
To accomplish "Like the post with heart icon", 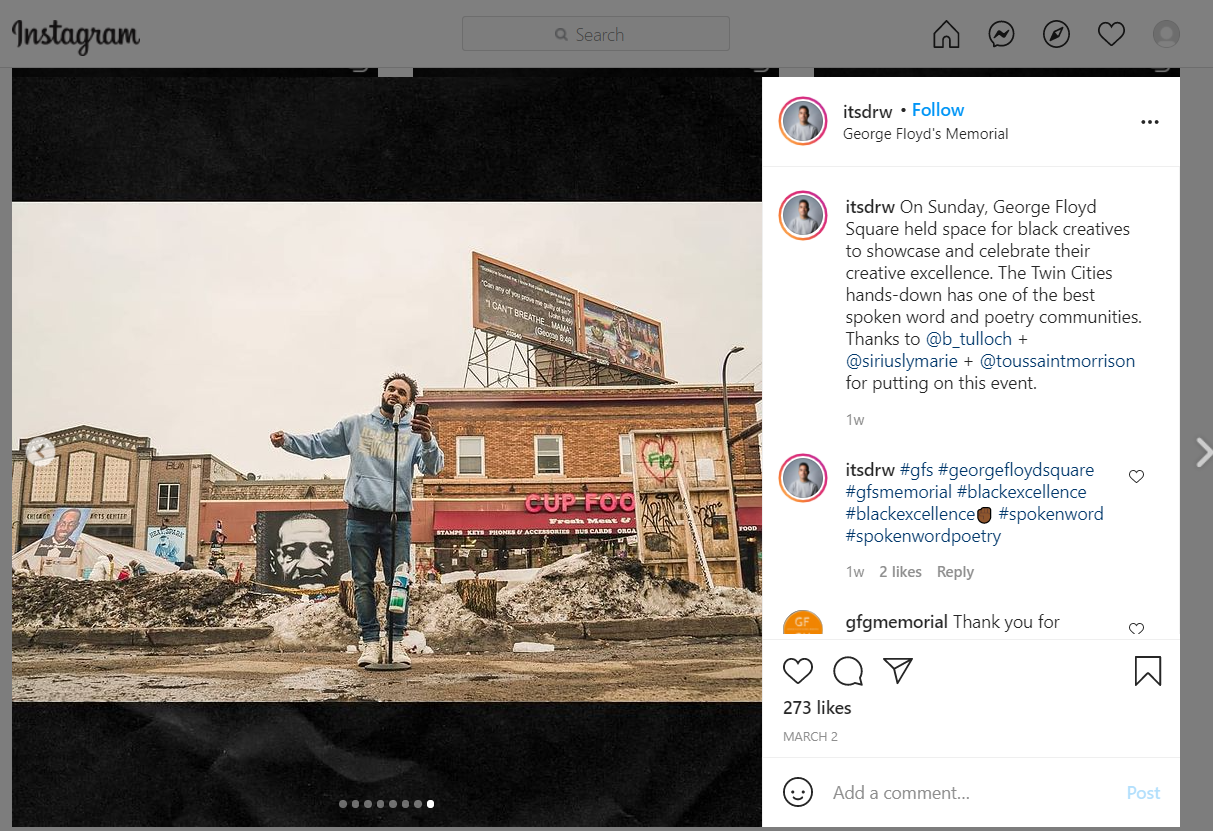I will 798,671.
